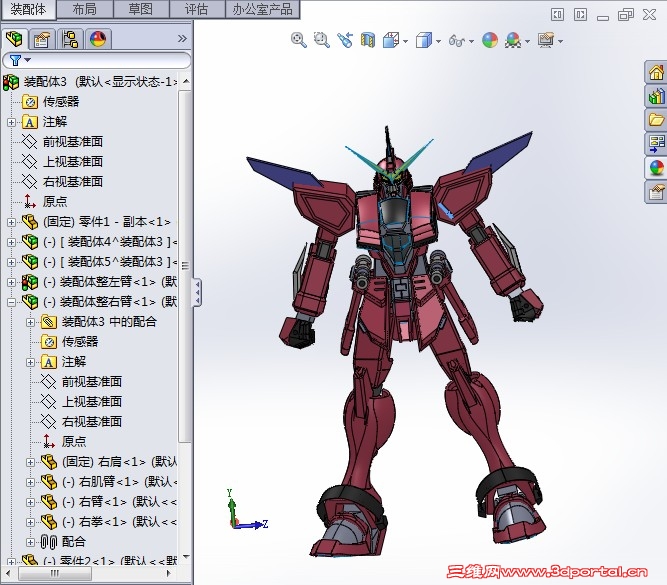667x585 pixels.
Task: Open the View Settings dropdown arrow
Action: click(x=561, y=42)
